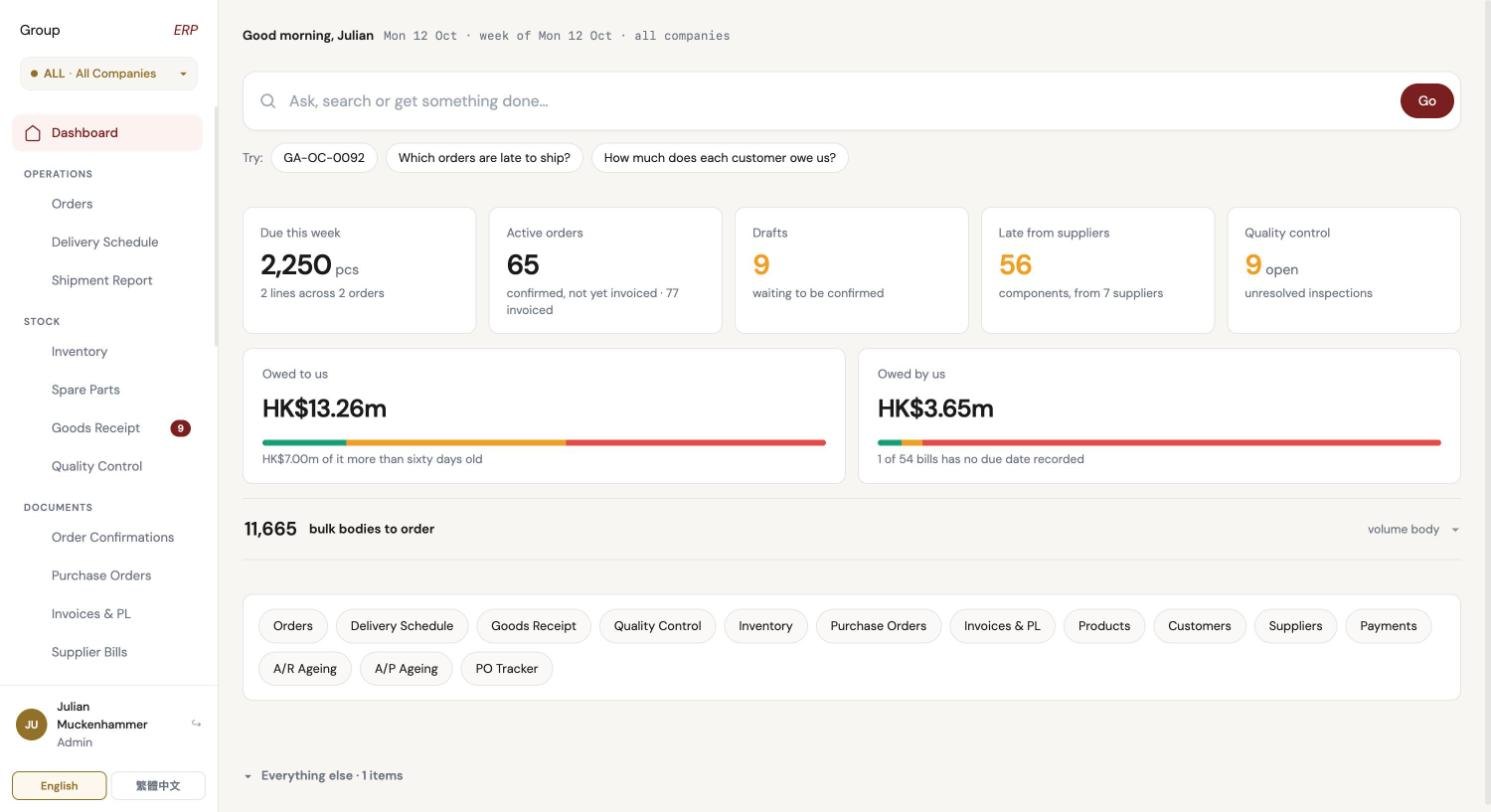Try the GA-OC-0092 suggestion chip

(324, 158)
